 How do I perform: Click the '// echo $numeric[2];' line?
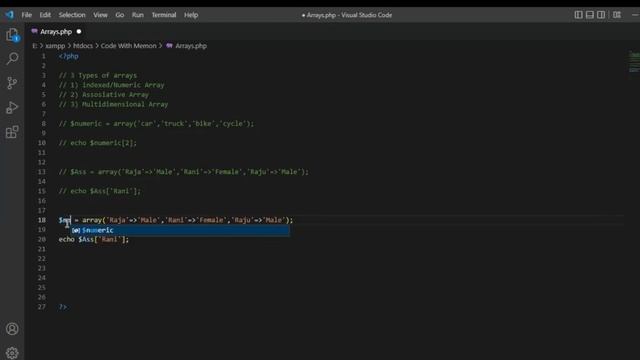tap(98, 143)
